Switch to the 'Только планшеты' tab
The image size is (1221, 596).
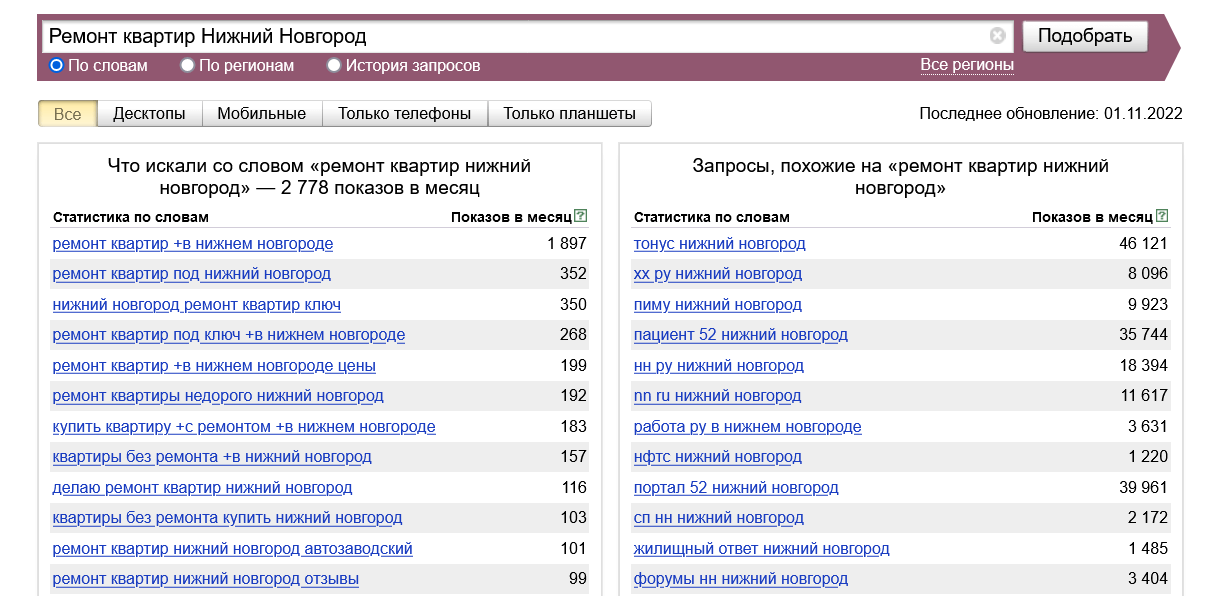point(569,114)
